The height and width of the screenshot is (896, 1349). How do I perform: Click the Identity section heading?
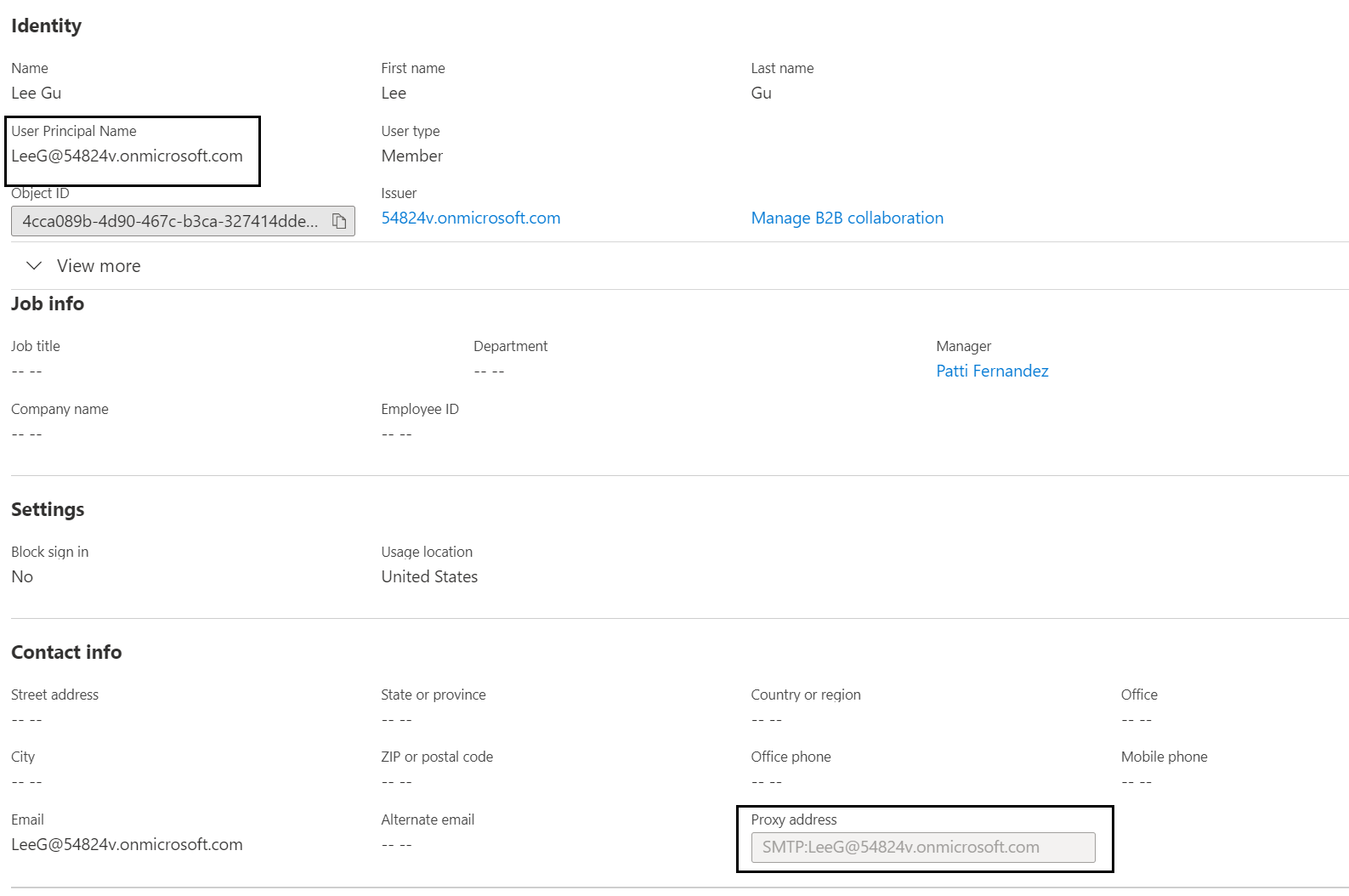click(47, 26)
